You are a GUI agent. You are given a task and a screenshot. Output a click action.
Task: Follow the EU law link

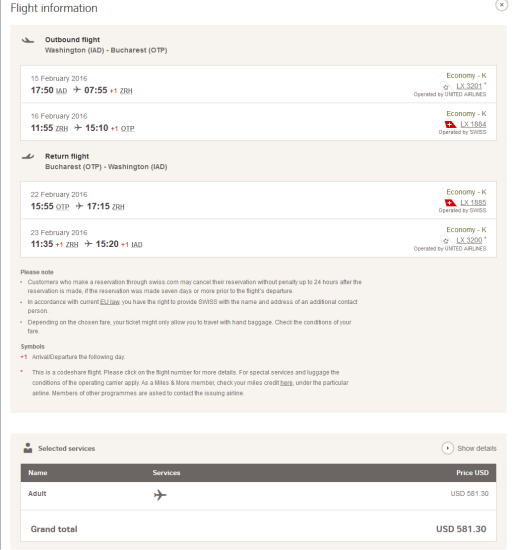pos(110,302)
